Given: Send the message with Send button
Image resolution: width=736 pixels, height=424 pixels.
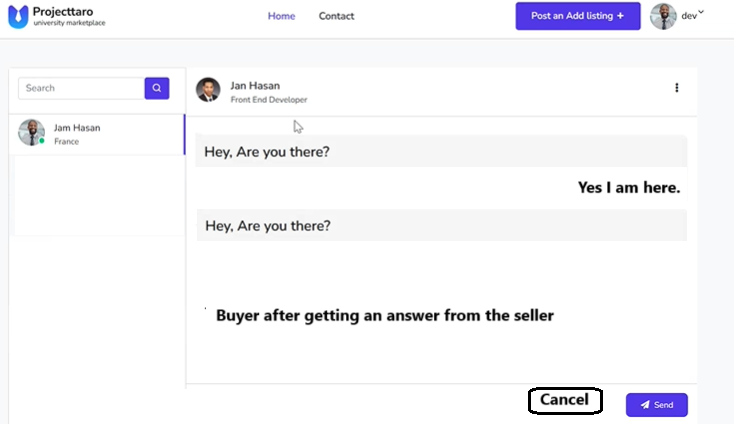Looking at the screenshot, I should coord(657,405).
